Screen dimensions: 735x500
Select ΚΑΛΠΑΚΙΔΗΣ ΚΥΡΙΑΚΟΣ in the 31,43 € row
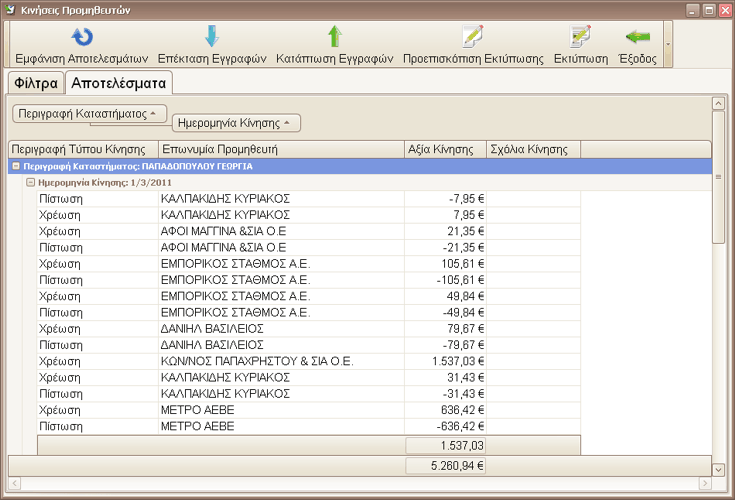point(281,378)
